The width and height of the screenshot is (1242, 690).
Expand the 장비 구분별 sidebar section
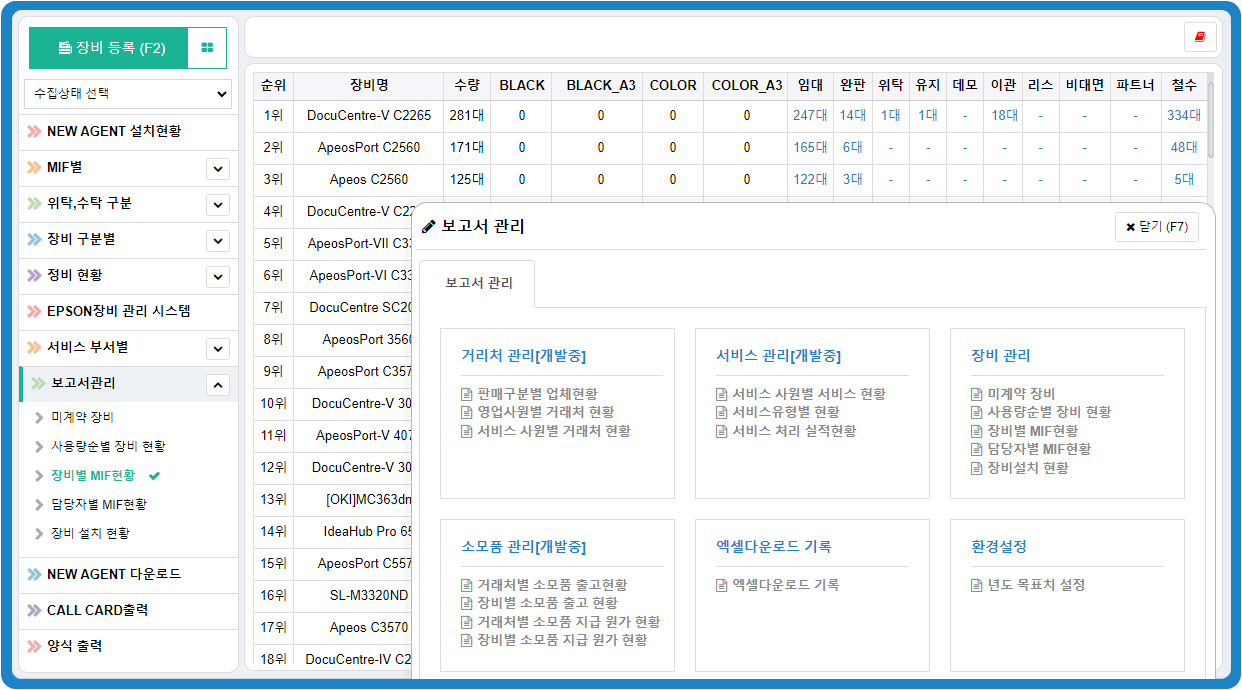click(x=218, y=241)
